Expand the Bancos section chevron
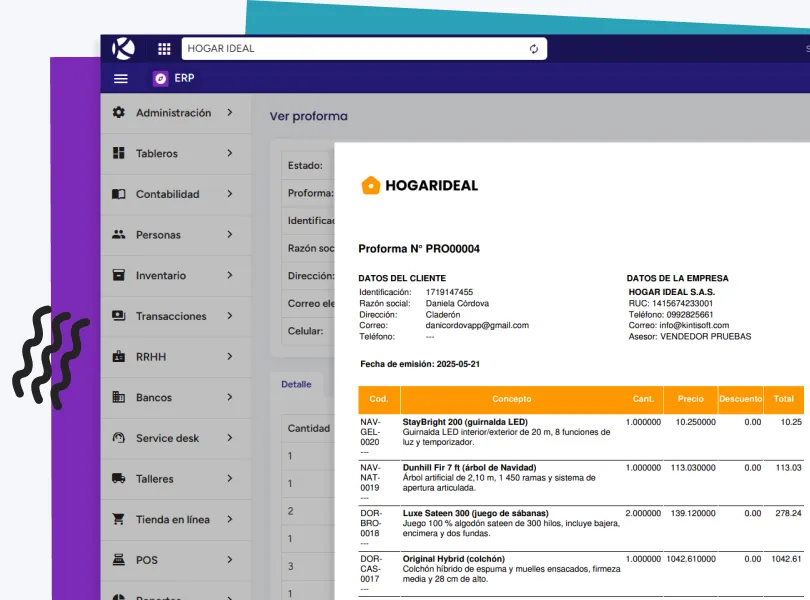 click(x=230, y=398)
